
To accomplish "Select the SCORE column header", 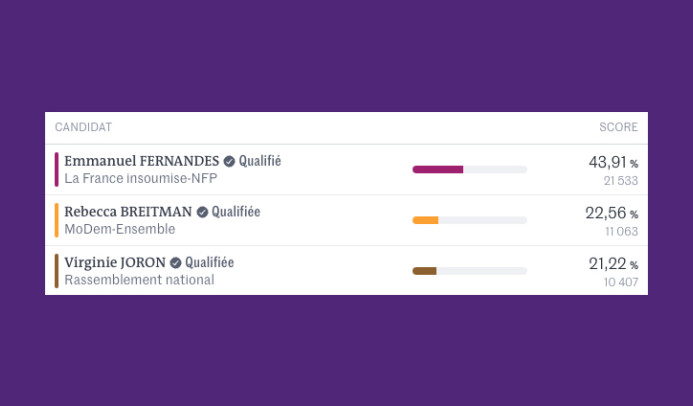I will point(618,128).
